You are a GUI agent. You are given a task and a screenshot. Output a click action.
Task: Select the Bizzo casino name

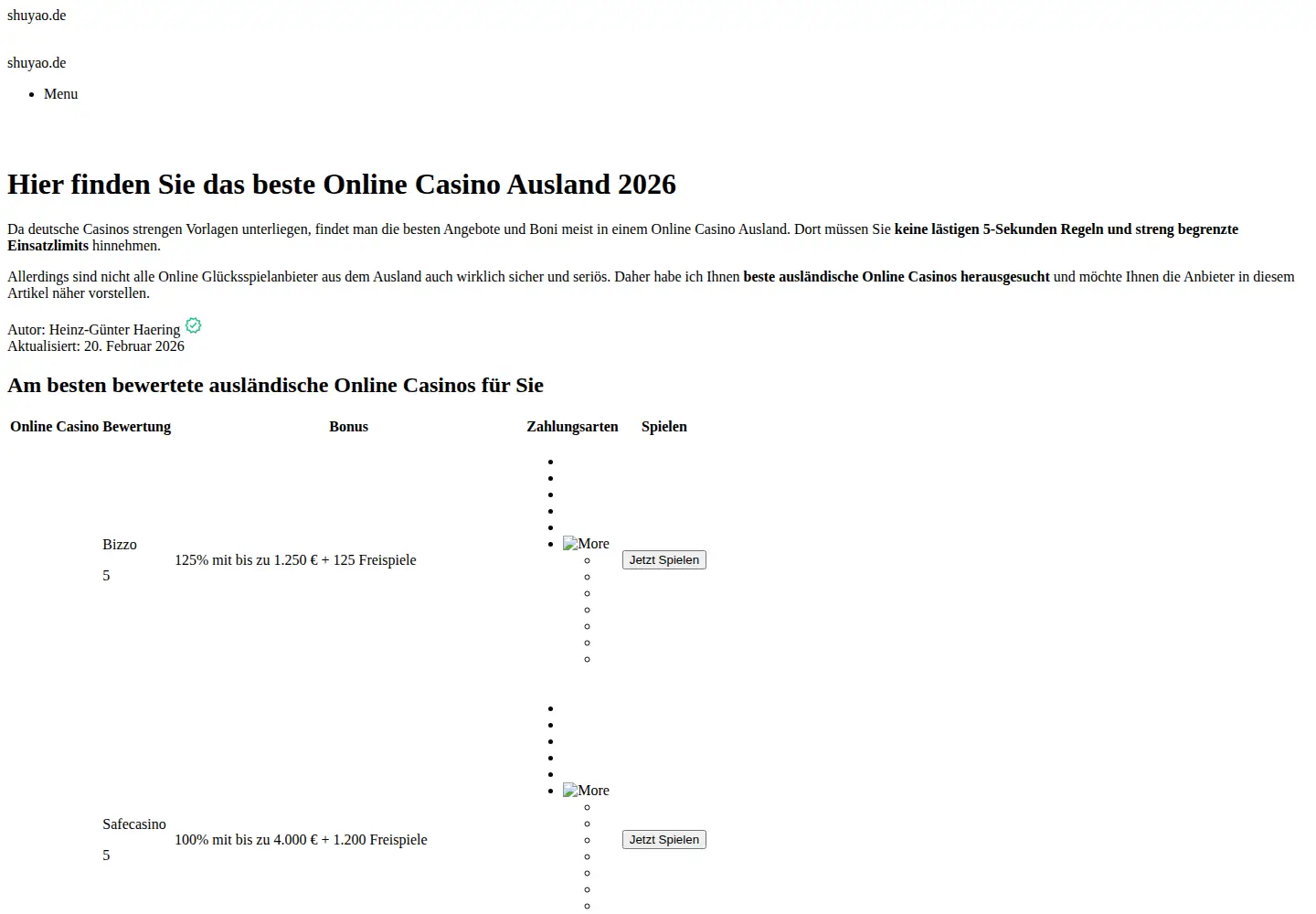pyautogui.click(x=120, y=545)
